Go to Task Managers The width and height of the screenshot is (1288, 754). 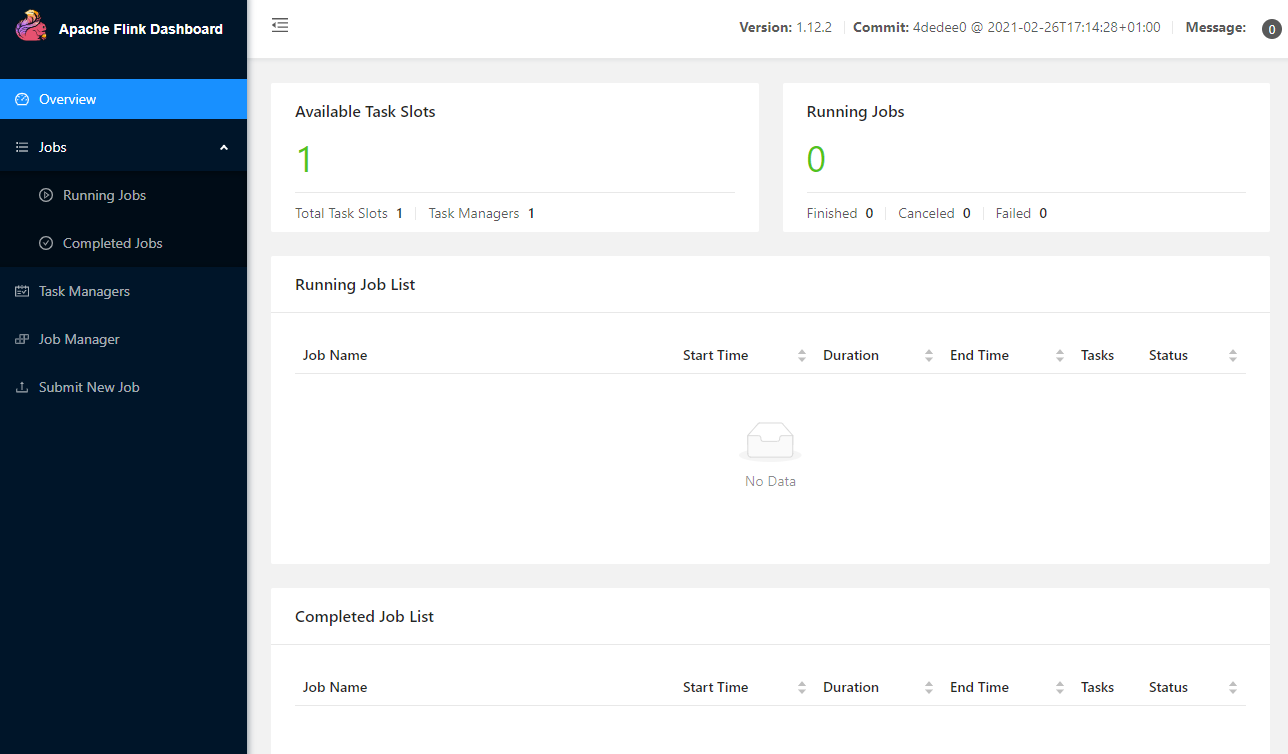[x=123, y=291]
